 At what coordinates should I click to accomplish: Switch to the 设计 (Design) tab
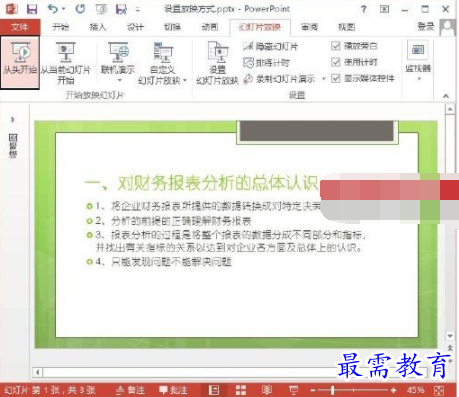(135, 27)
